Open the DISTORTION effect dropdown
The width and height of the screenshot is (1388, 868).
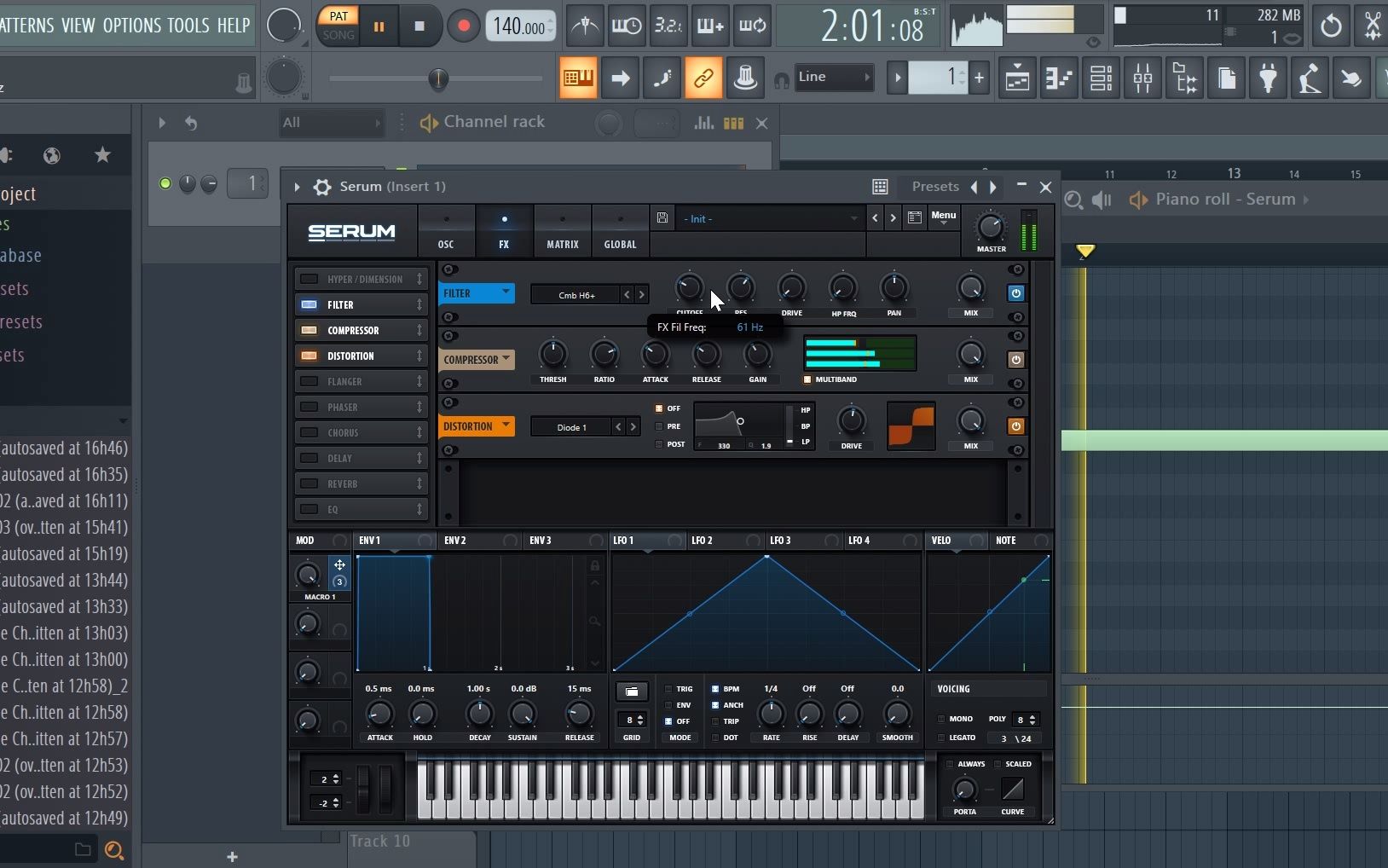tap(477, 426)
